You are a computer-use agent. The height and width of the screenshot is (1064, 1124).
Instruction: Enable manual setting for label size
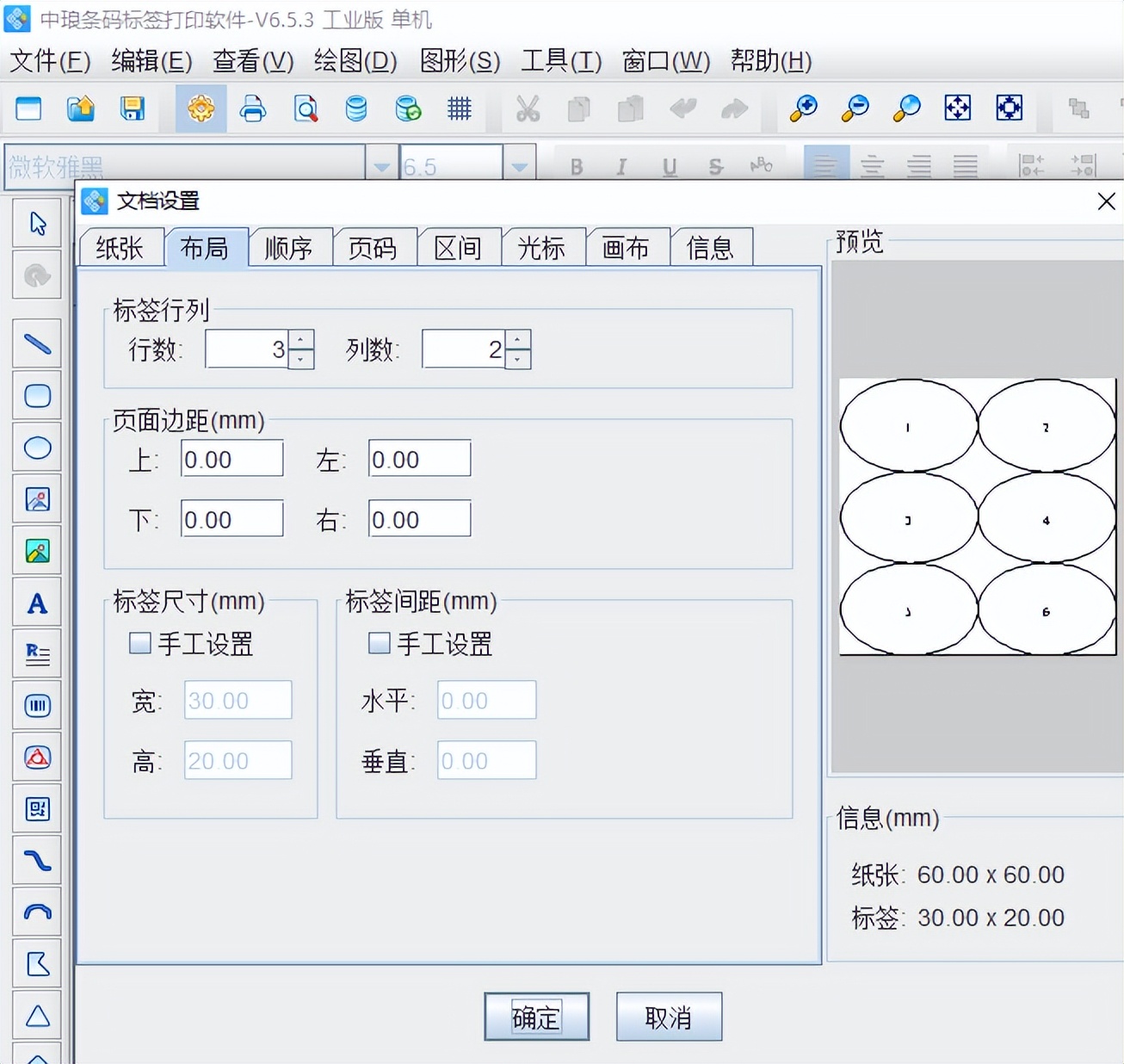(139, 643)
